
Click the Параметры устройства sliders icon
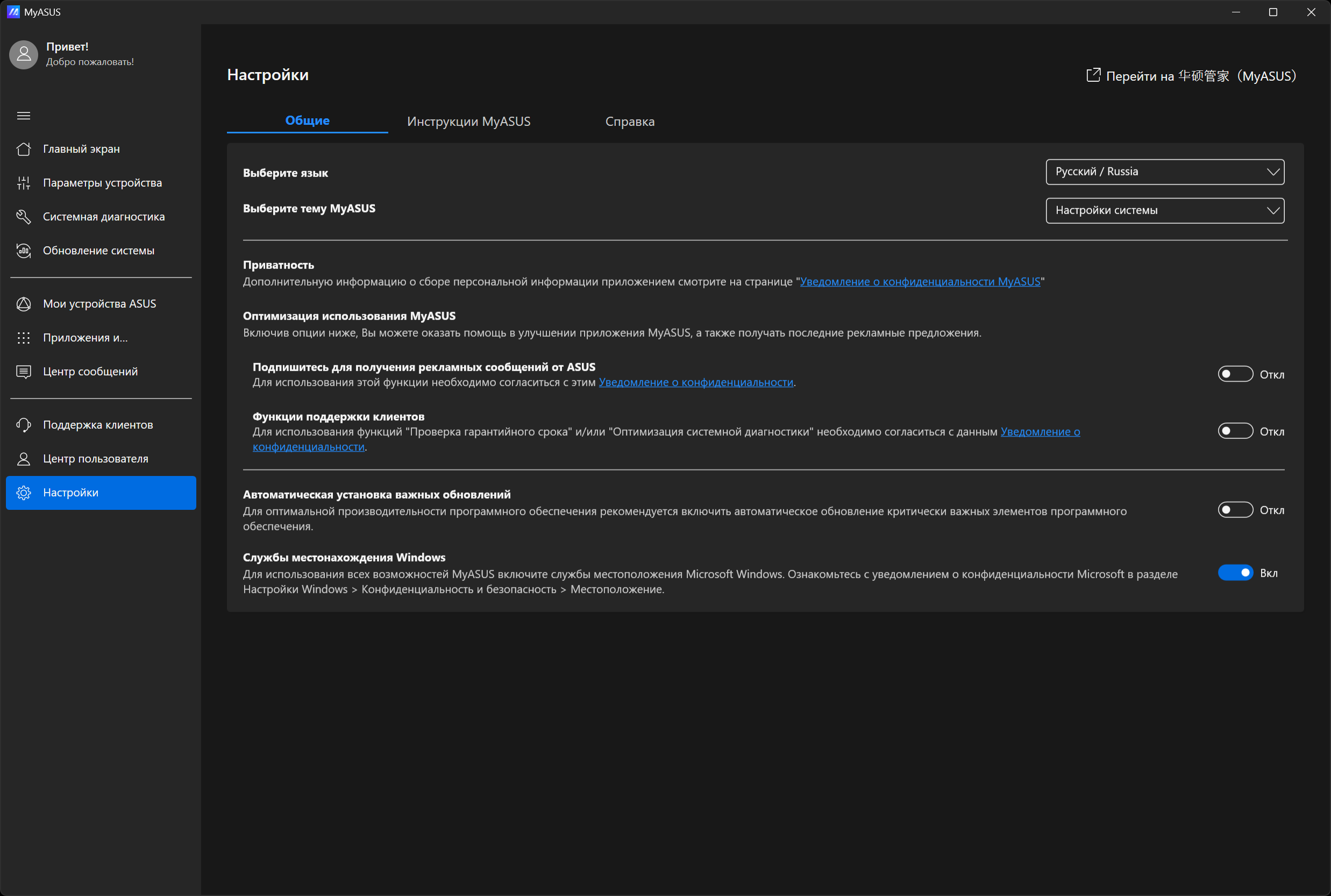point(24,183)
